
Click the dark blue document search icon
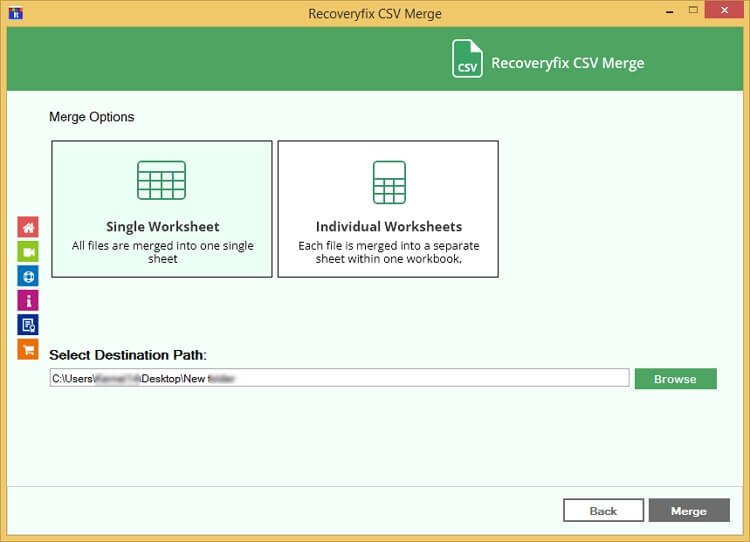pyautogui.click(x=28, y=325)
